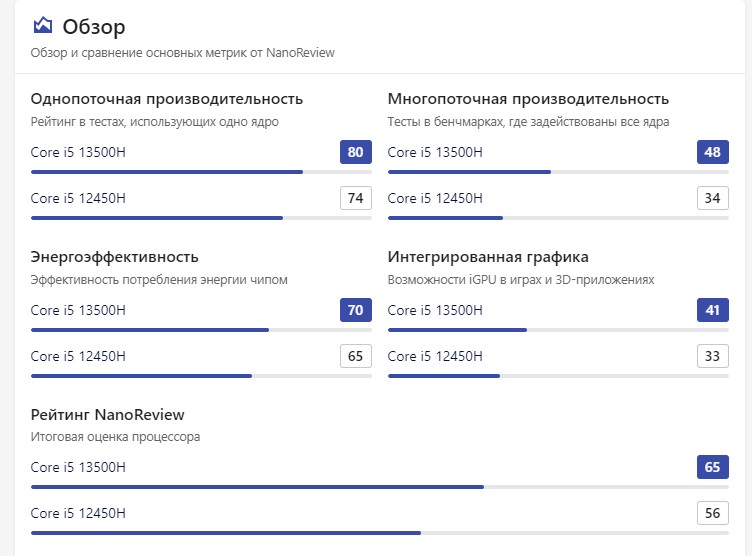
Task: Click Core i5 12450H label under Интегрированная графика
Action: click(x=435, y=356)
